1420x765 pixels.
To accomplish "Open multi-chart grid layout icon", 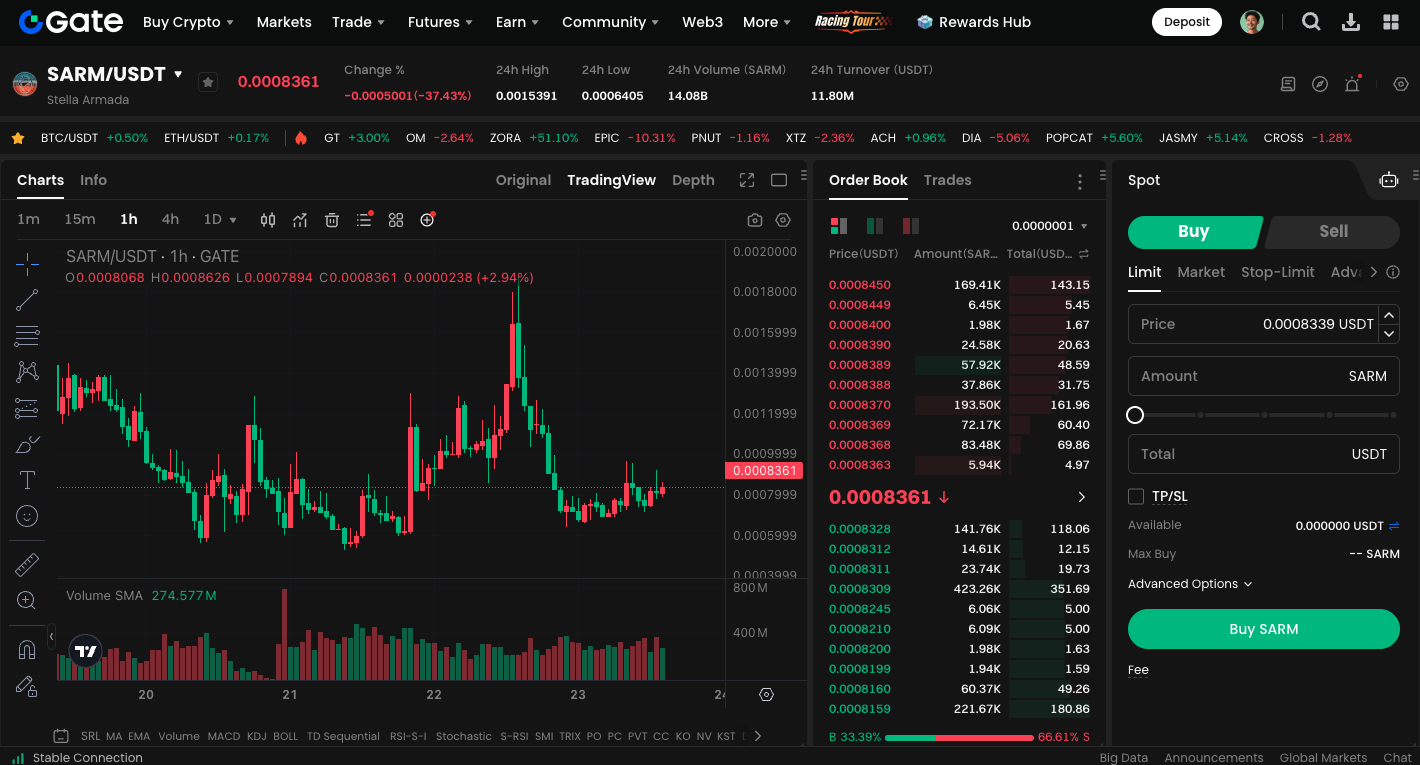I will coord(396,220).
